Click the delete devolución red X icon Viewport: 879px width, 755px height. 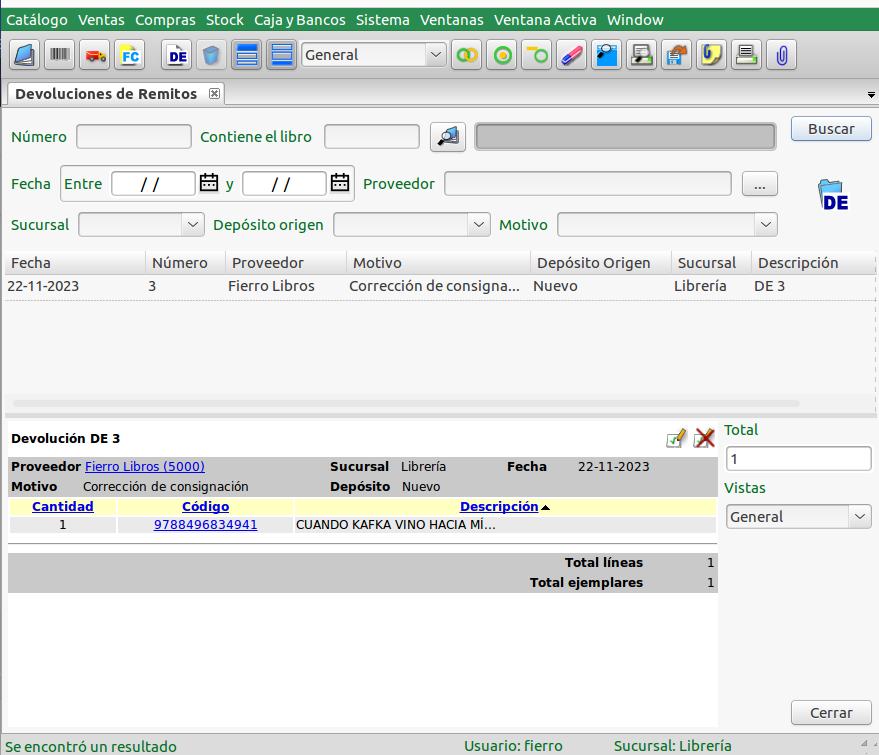click(x=704, y=438)
